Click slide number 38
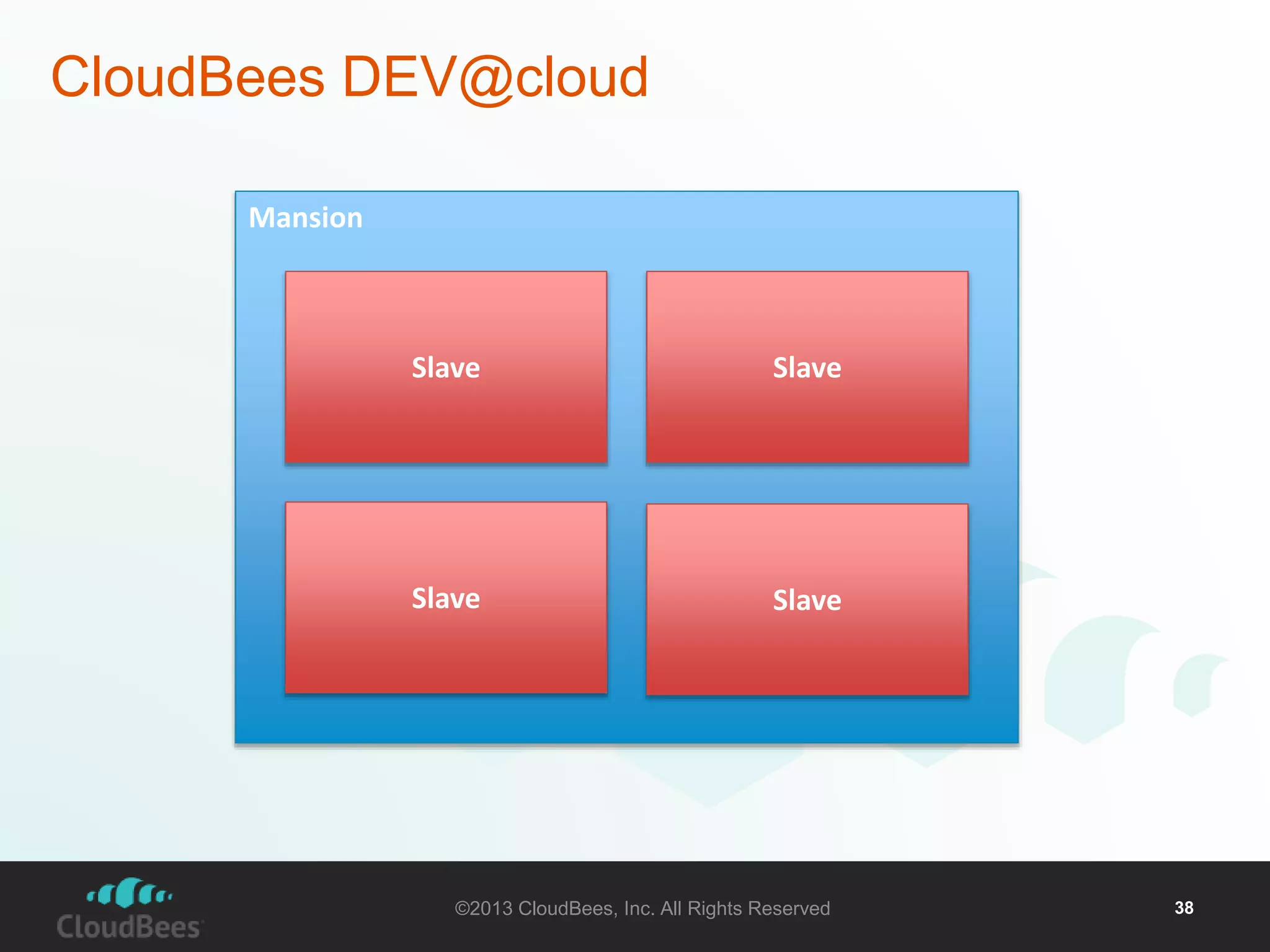The height and width of the screenshot is (952, 1270). click(x=1183, y=908)
